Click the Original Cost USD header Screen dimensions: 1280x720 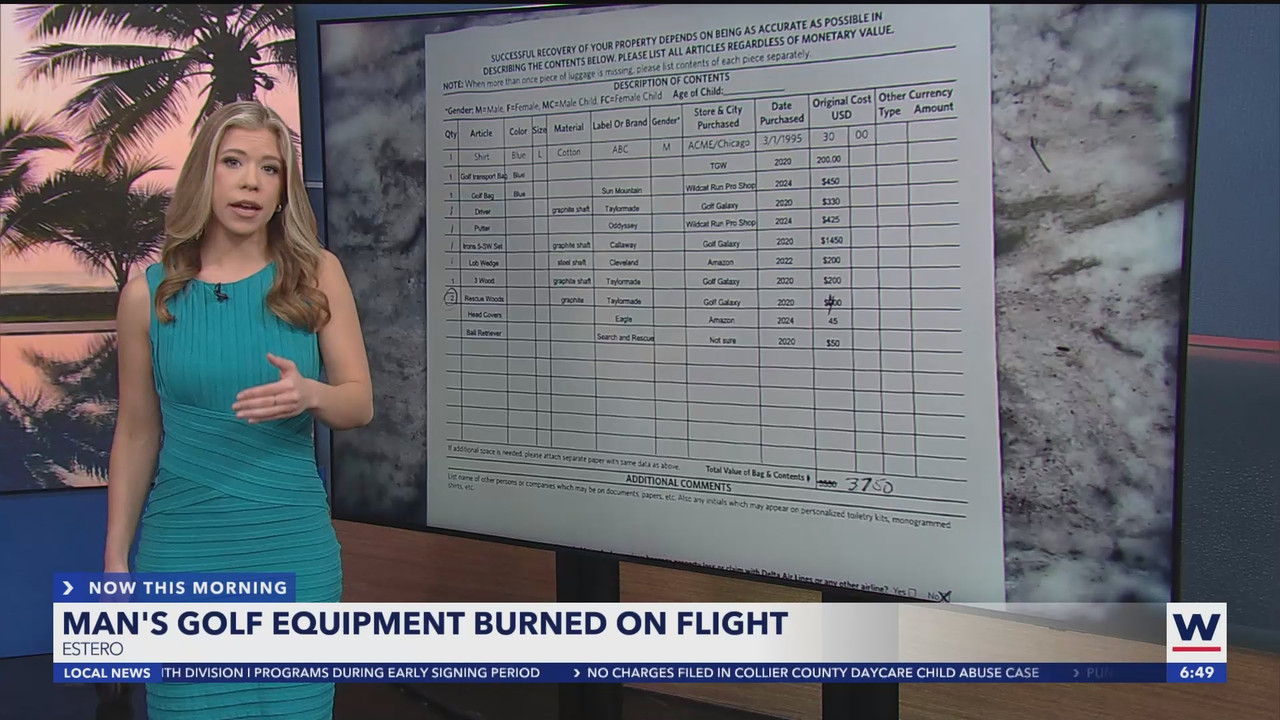pos(841,107)
